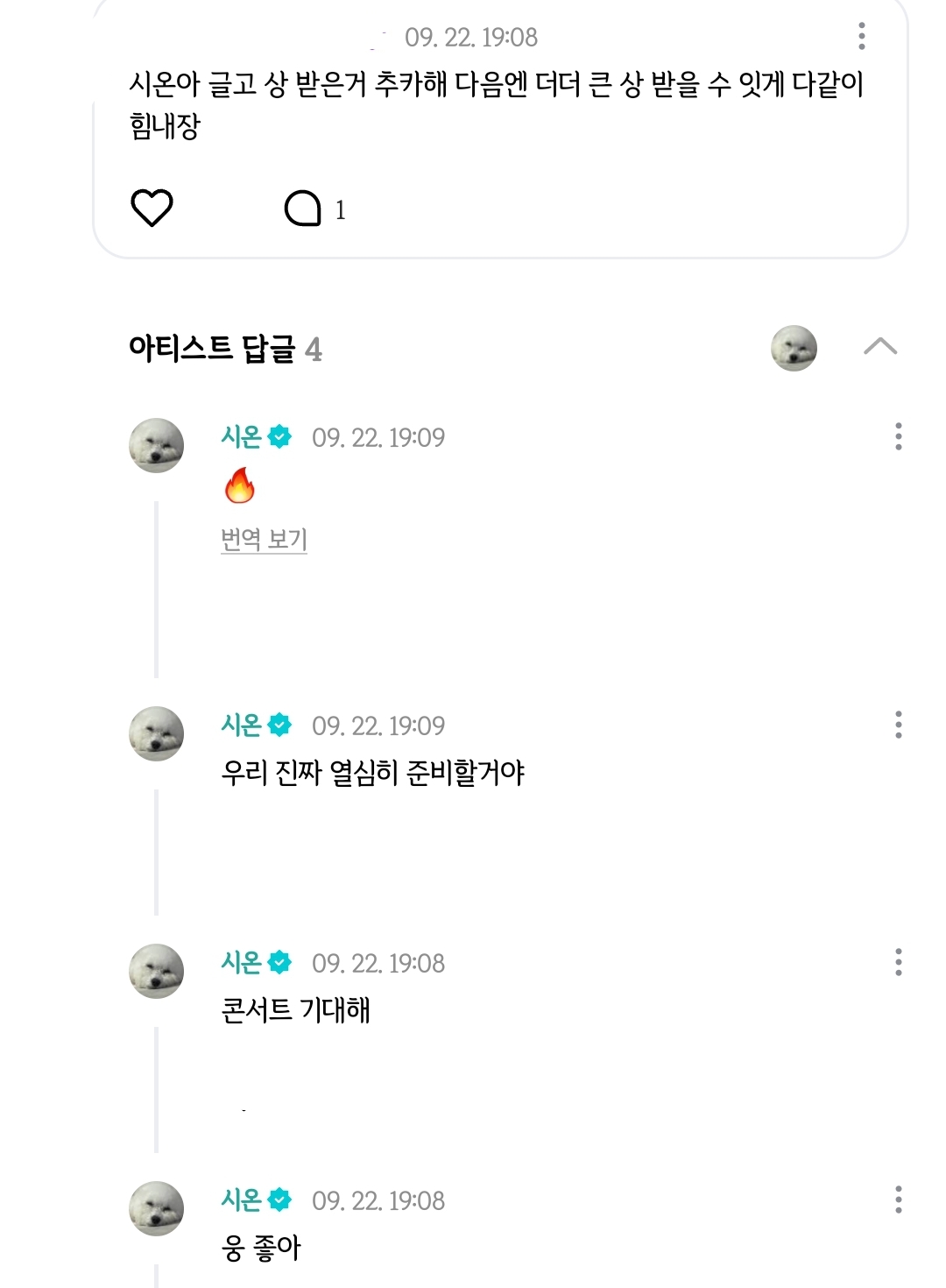Screen dimensions: 946x1288
Task: Click avatar on the fire emoji reply
Action: (x=157, y=445)
